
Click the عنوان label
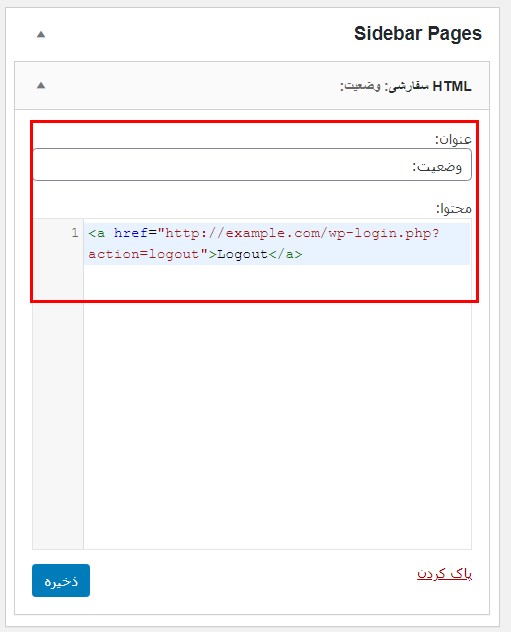tap(453, 139)
